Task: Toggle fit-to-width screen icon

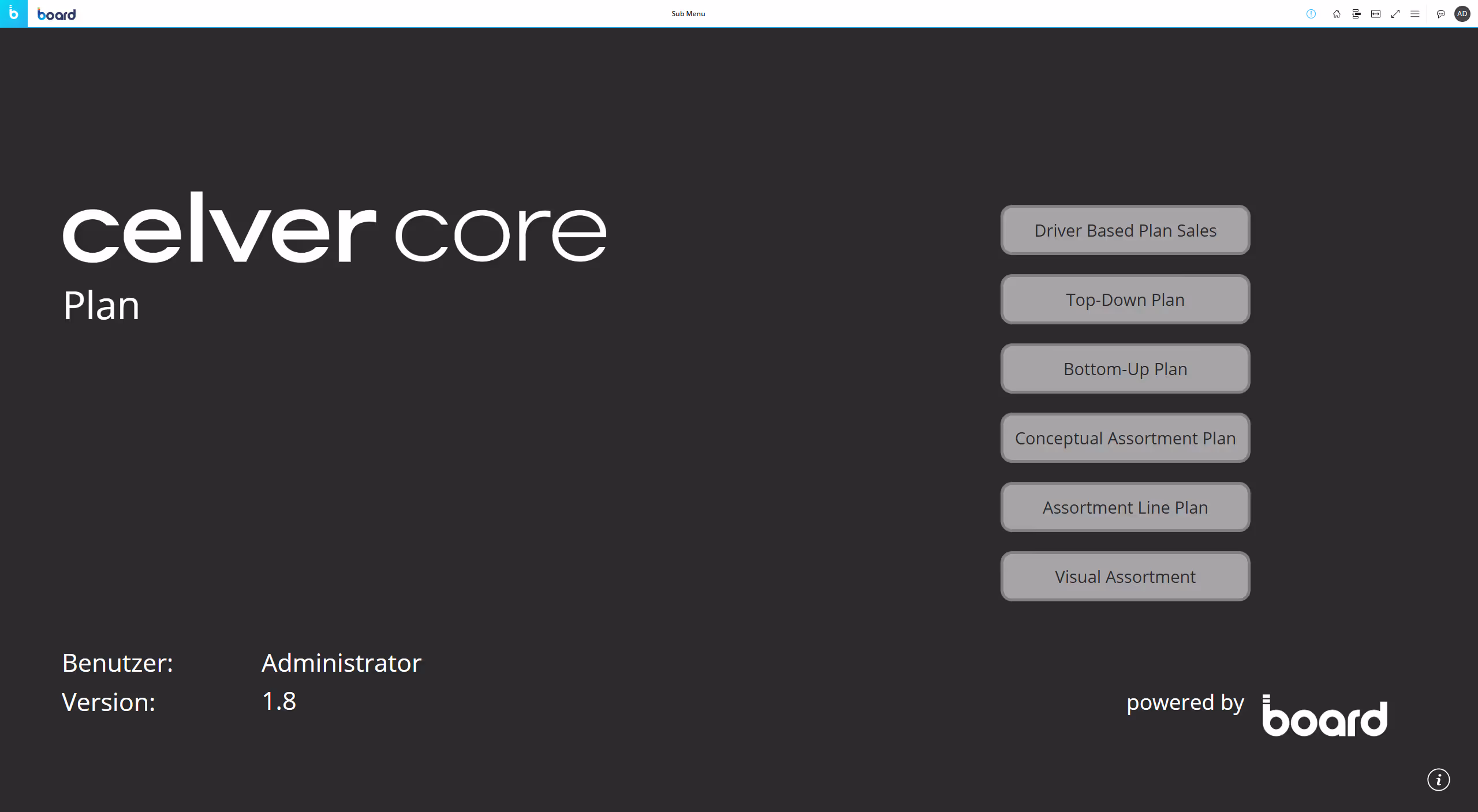Action: 1376,14
